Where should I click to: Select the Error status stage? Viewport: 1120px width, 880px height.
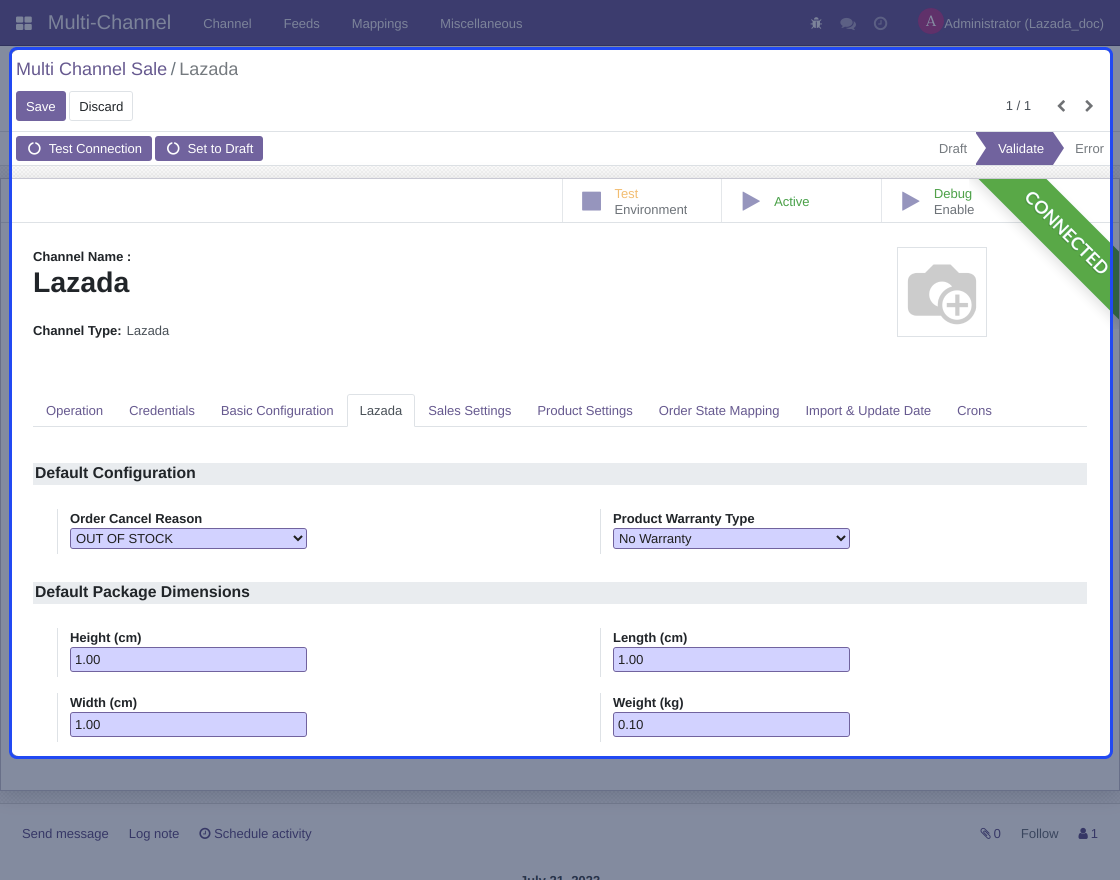coord(1089,149)
